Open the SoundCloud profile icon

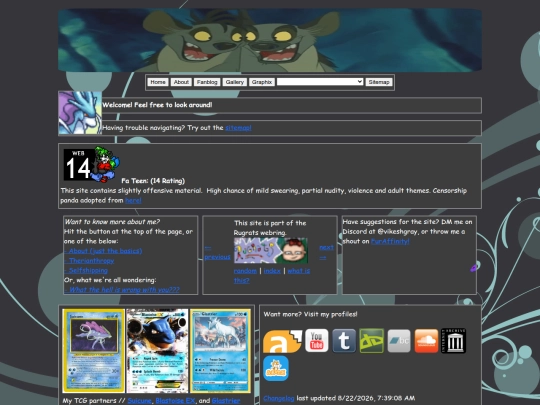coord(426,341)
